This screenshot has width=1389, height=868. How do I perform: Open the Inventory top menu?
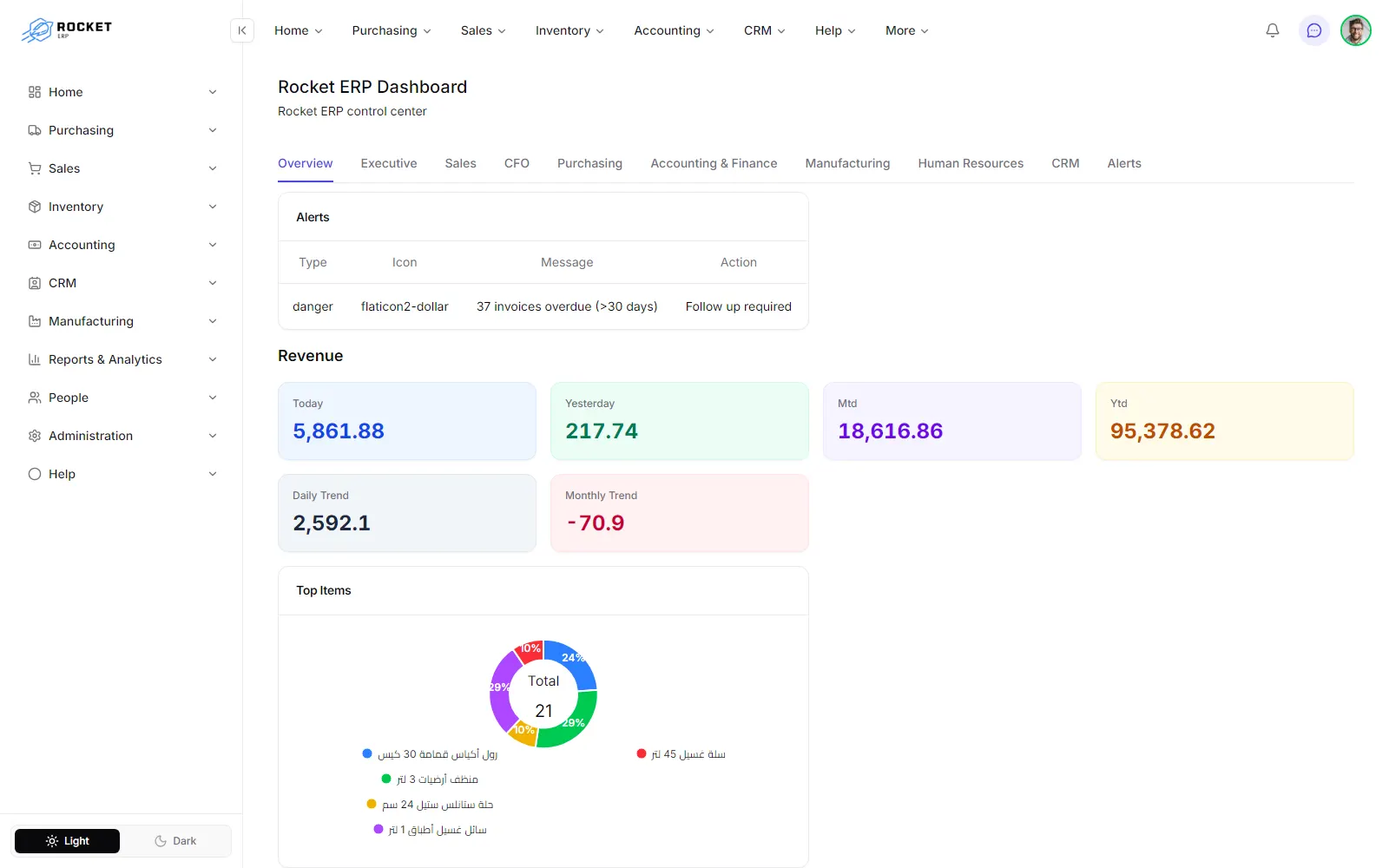click(569, 30)
